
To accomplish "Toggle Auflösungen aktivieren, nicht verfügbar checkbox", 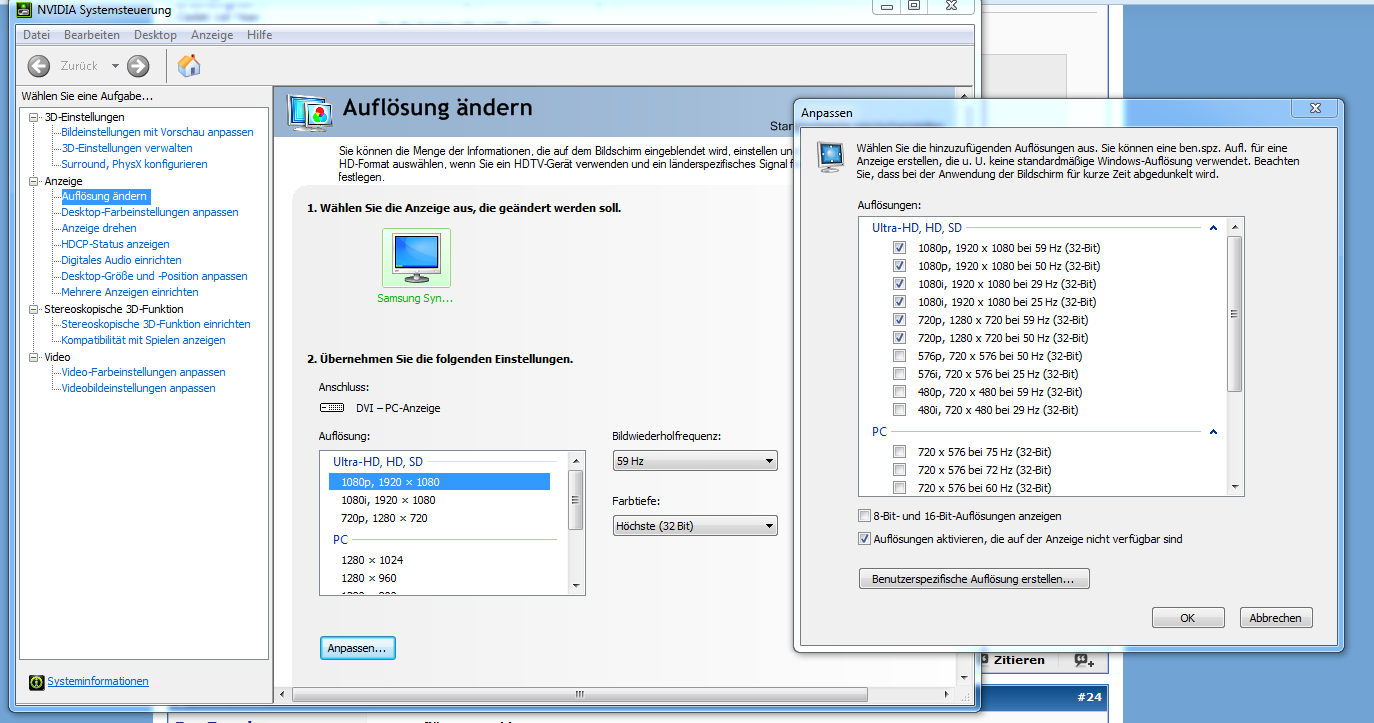I will click(x=865, y=539).
